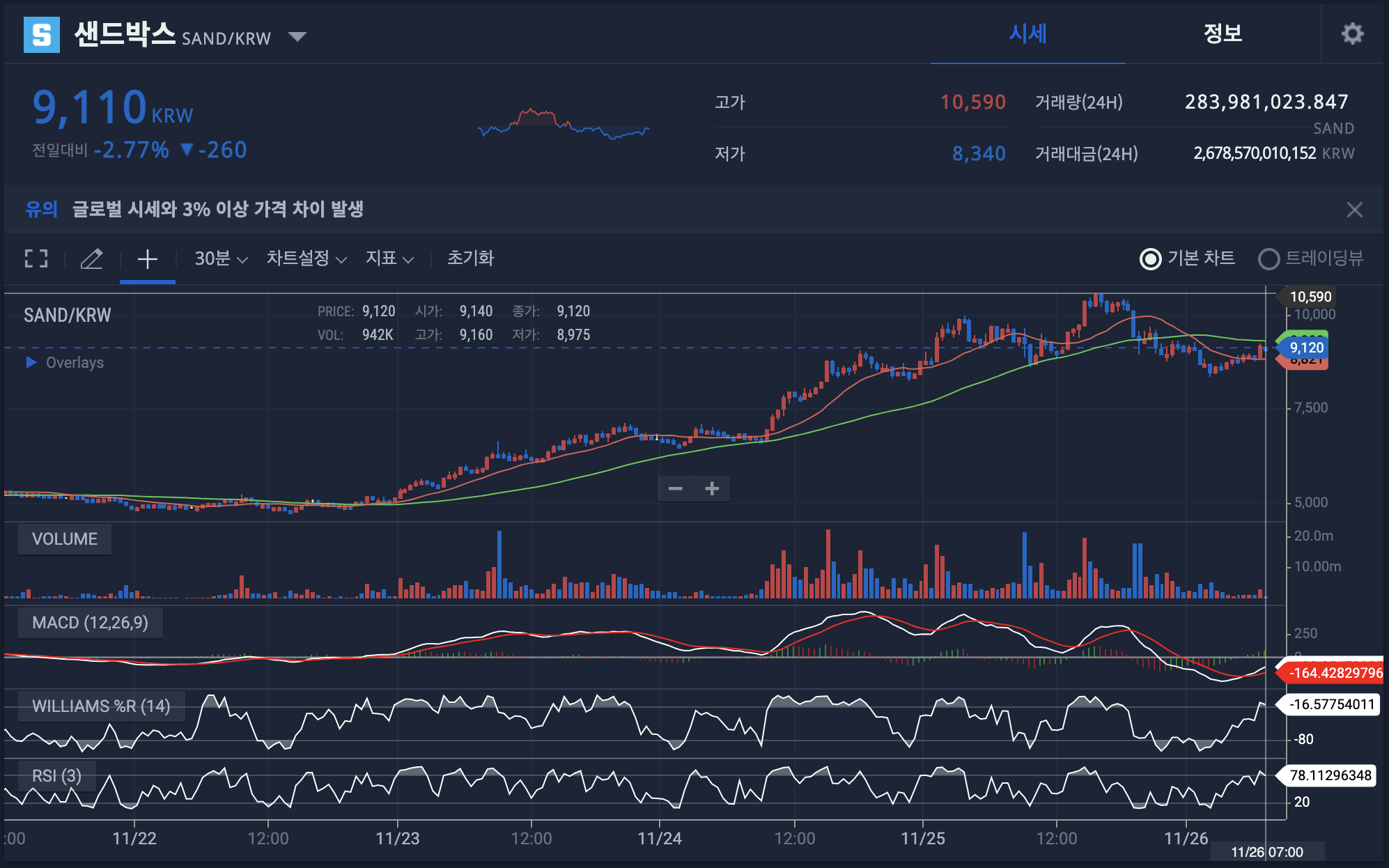The height and width of the screenshot is (868, 1389).
Task: Click the fullscreen expand chart icon
Action: 36,258
